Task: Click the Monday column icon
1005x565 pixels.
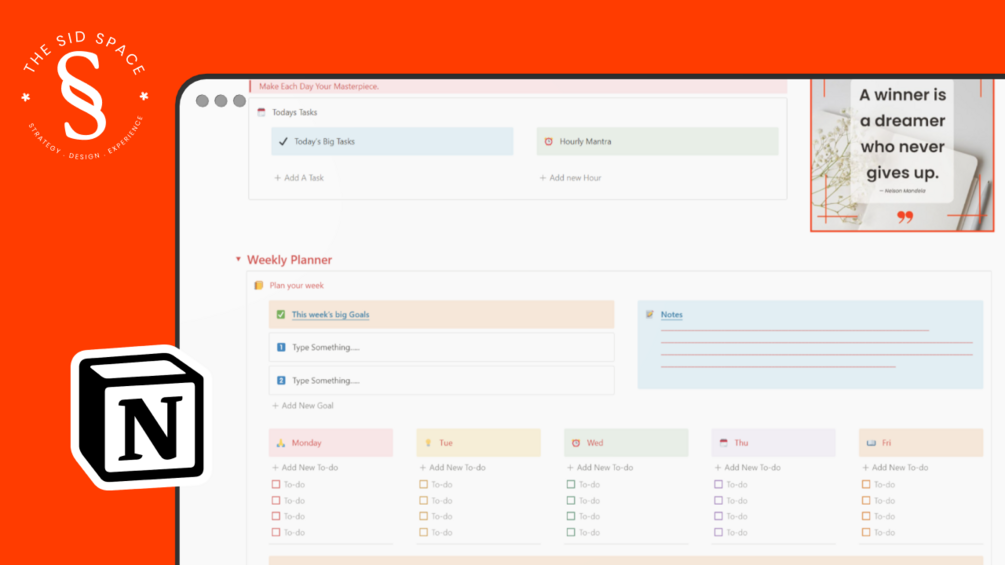Action: pyautogui.click(x=281, y=443)
